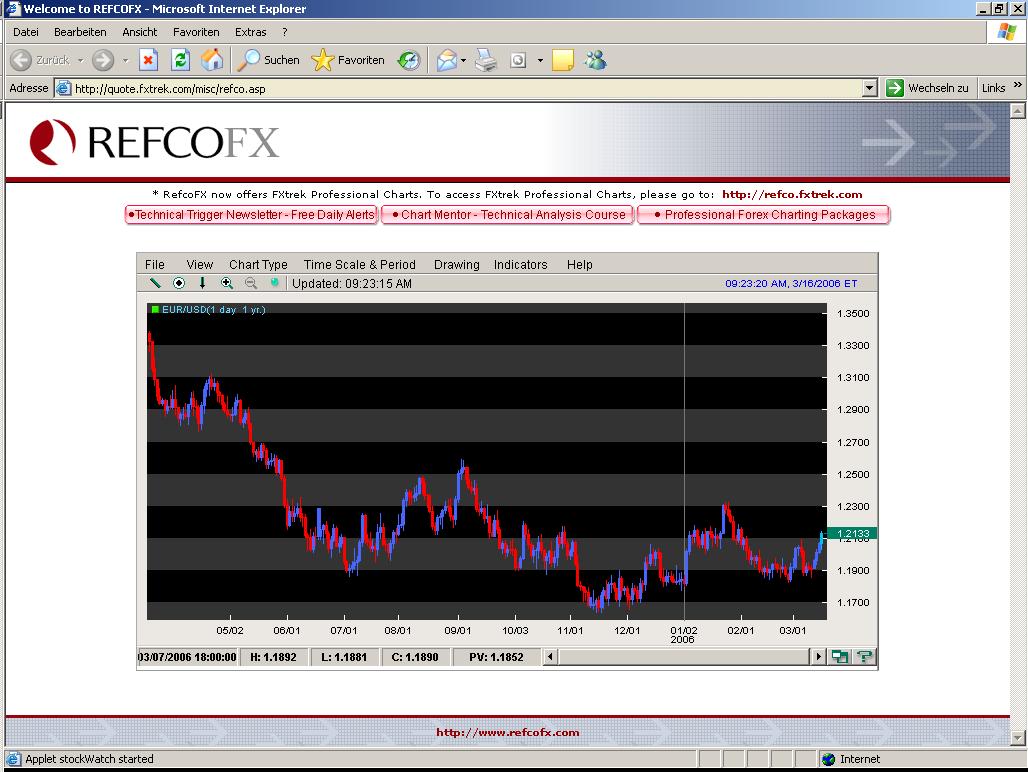Zoom in on the chart
This screenshot has width=1028, height=772.
coord(227,283)
